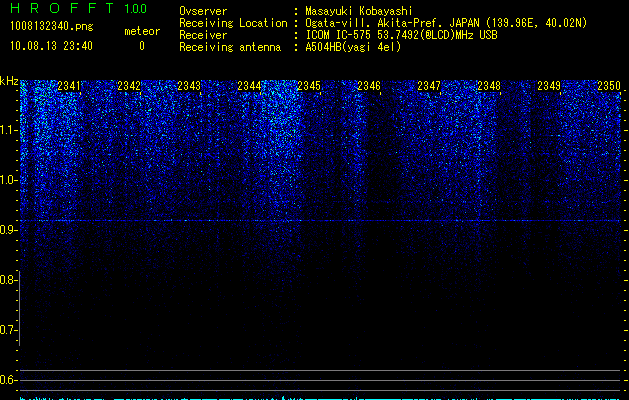Click the 0.6 frequency axis label
Image resolution: width=629 pixels, height=400 pixels.
pyautogui.click(x=8, y=380)
